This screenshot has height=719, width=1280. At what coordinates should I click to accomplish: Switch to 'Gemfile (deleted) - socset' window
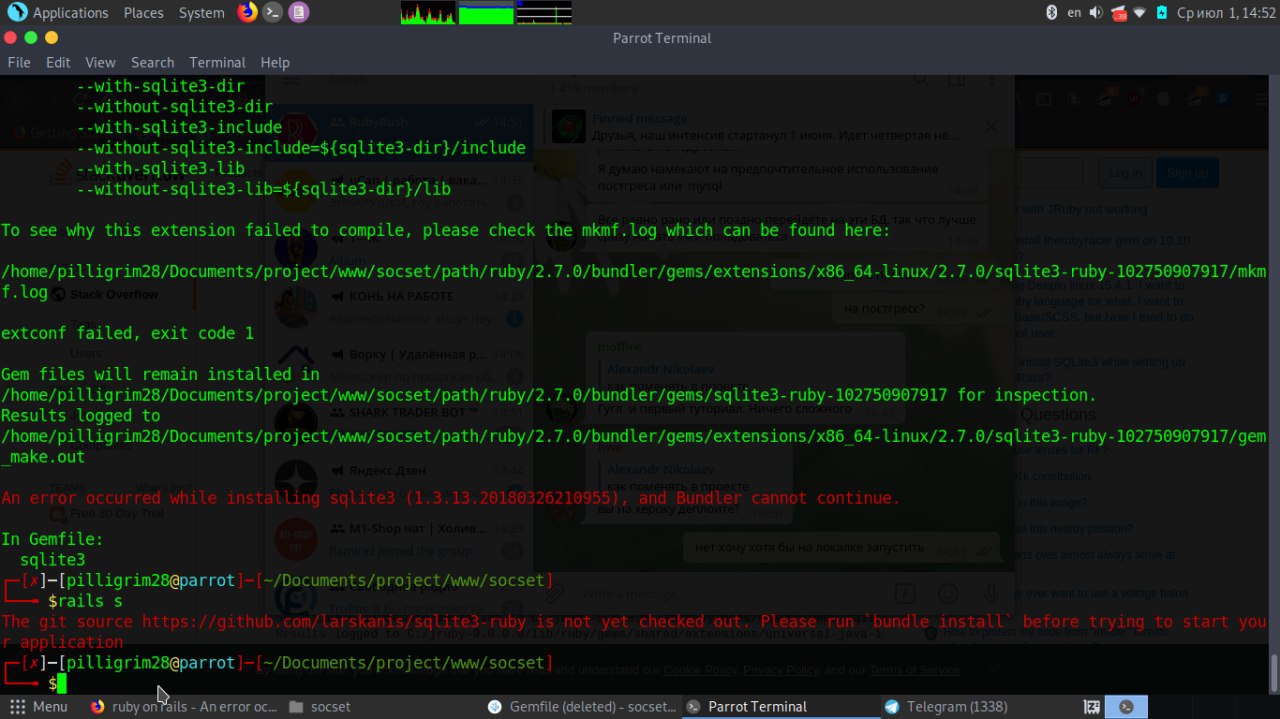(582, 706)
